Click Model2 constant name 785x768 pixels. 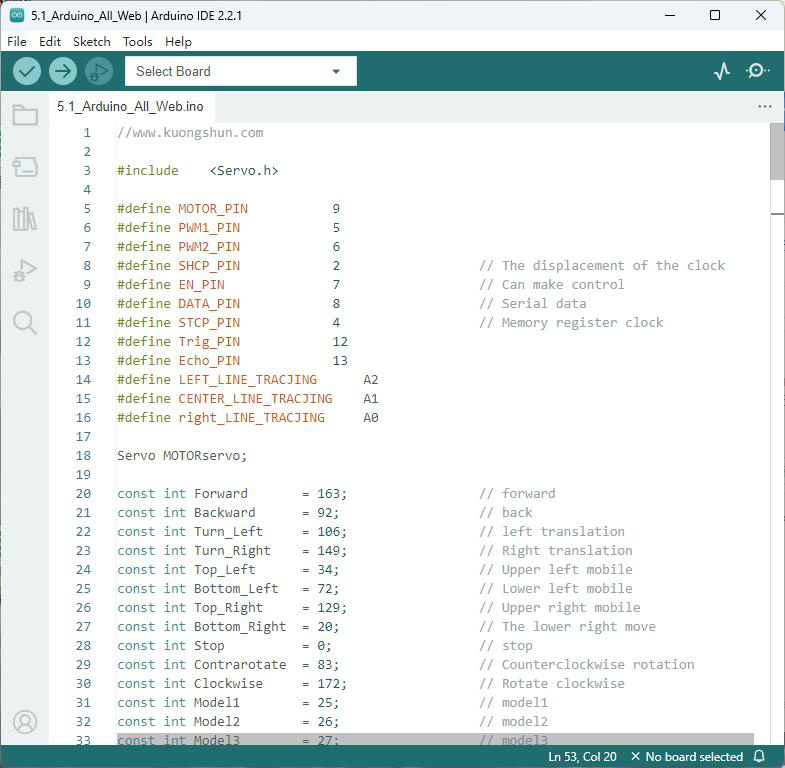tap(217, 722)
